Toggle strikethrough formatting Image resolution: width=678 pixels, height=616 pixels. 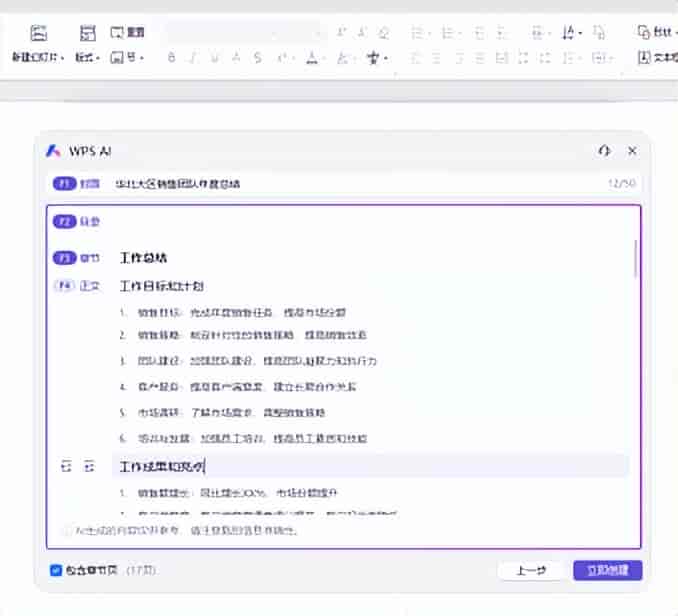(258, 57)
